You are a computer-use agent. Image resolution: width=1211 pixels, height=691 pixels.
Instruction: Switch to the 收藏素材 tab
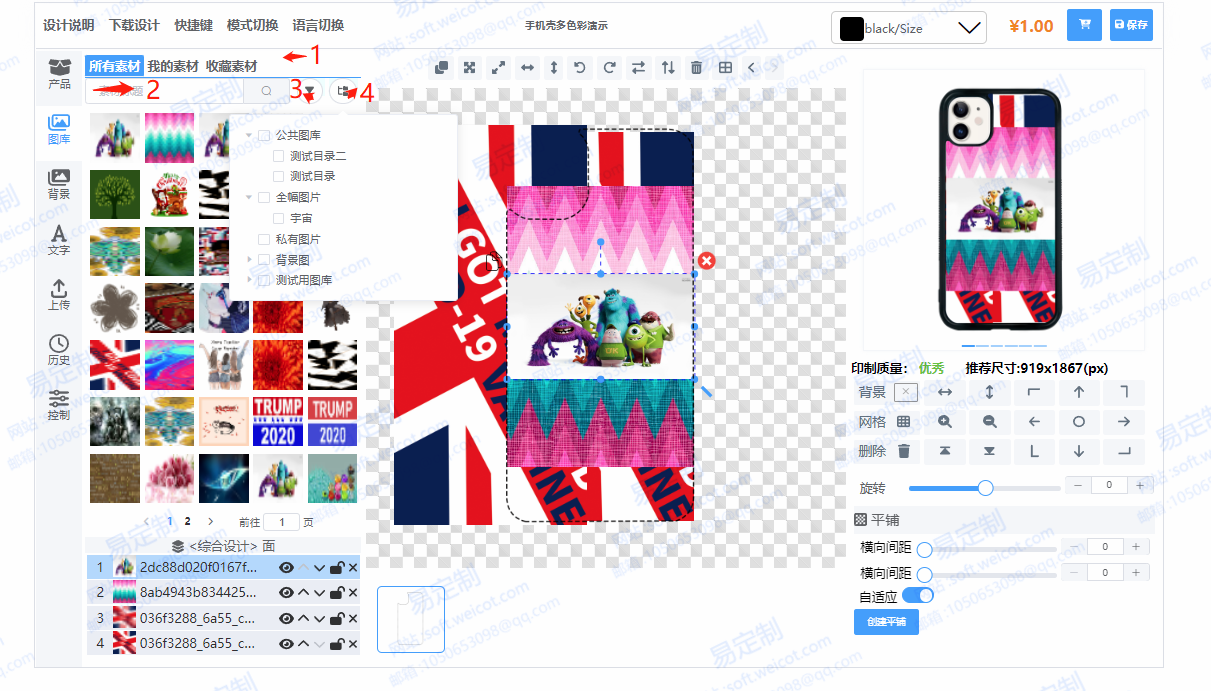click(x=231, y=66)
